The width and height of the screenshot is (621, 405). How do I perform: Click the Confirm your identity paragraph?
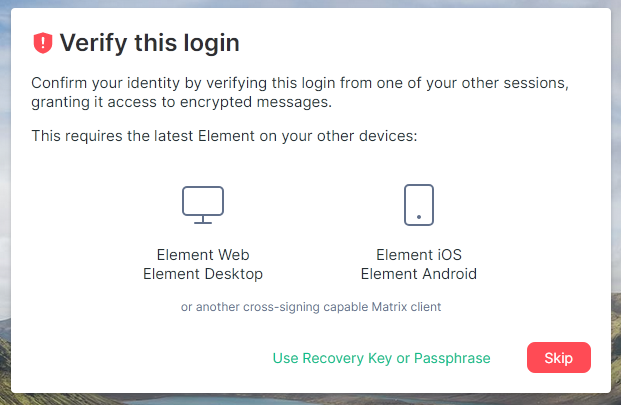point(300,93)
